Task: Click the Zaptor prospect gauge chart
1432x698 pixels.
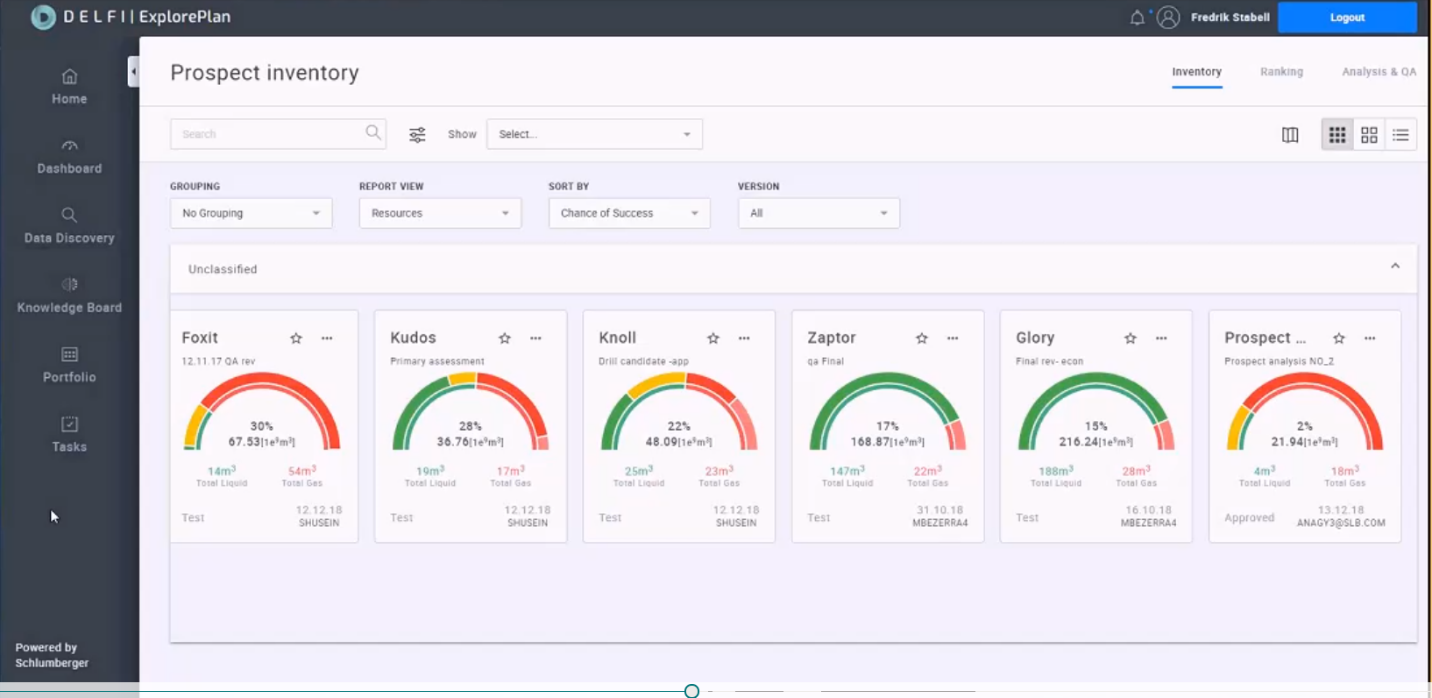Action: 887,412
